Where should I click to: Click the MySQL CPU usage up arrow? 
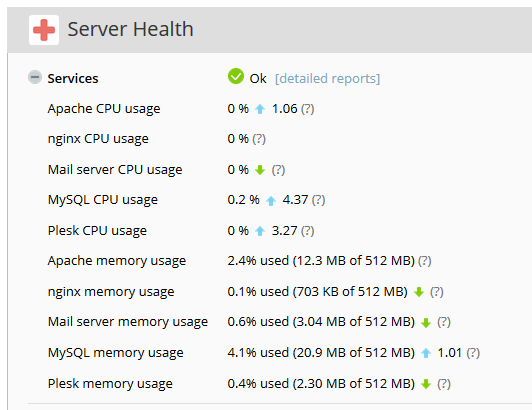(271, 201)
